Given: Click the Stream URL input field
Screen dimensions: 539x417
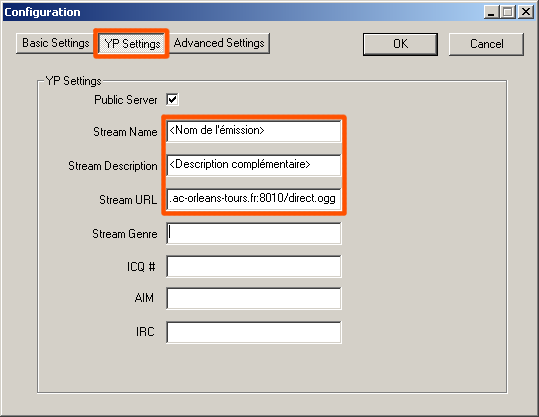Looking at the screenshot, I should tap(254, 199).
